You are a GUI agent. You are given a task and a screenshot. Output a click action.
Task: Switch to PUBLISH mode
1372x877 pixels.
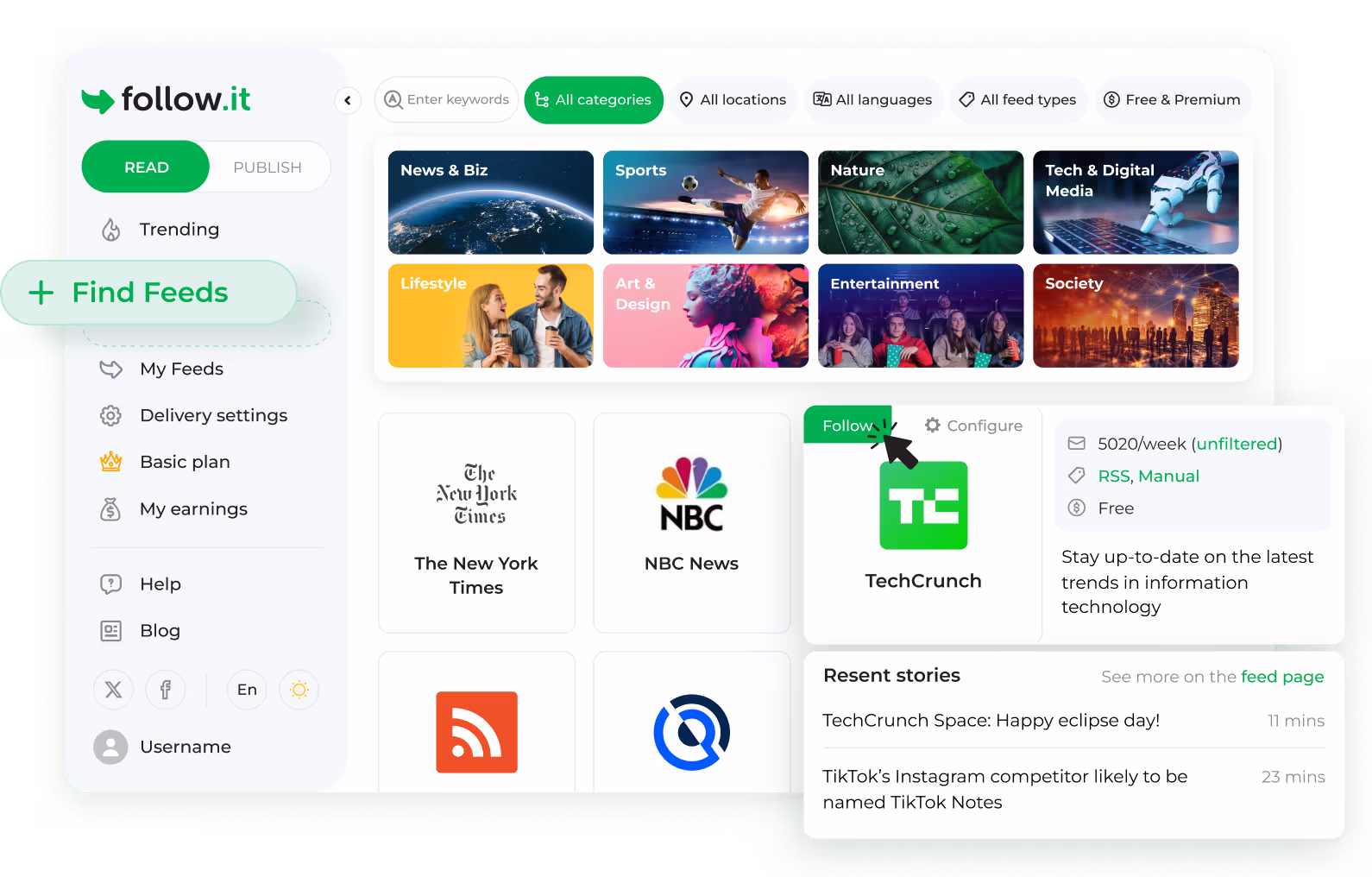267,167
